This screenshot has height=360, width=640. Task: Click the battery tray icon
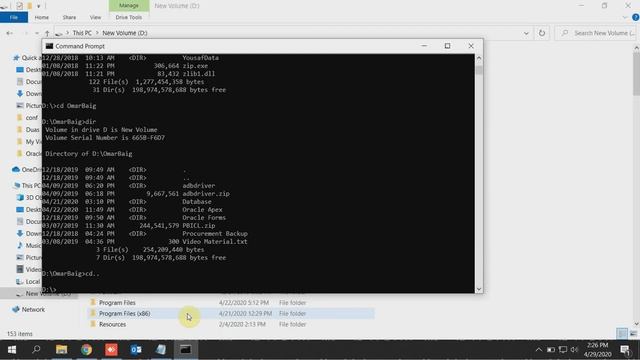tap(551, 350)
